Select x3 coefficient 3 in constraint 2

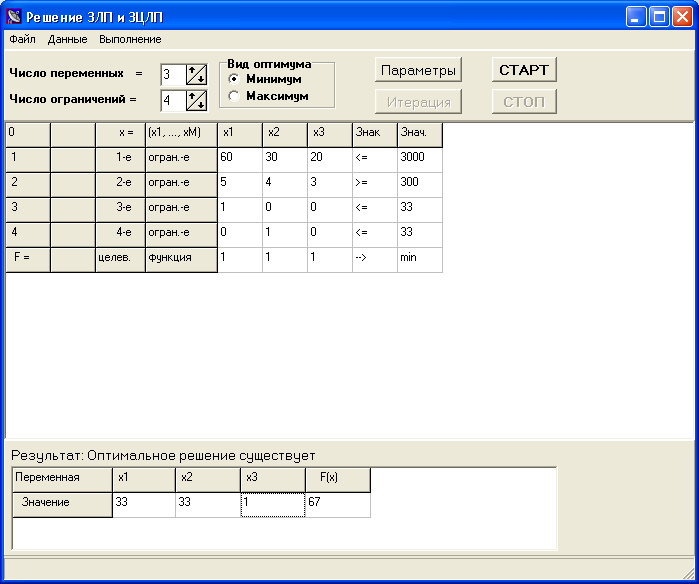pos(330,185)
